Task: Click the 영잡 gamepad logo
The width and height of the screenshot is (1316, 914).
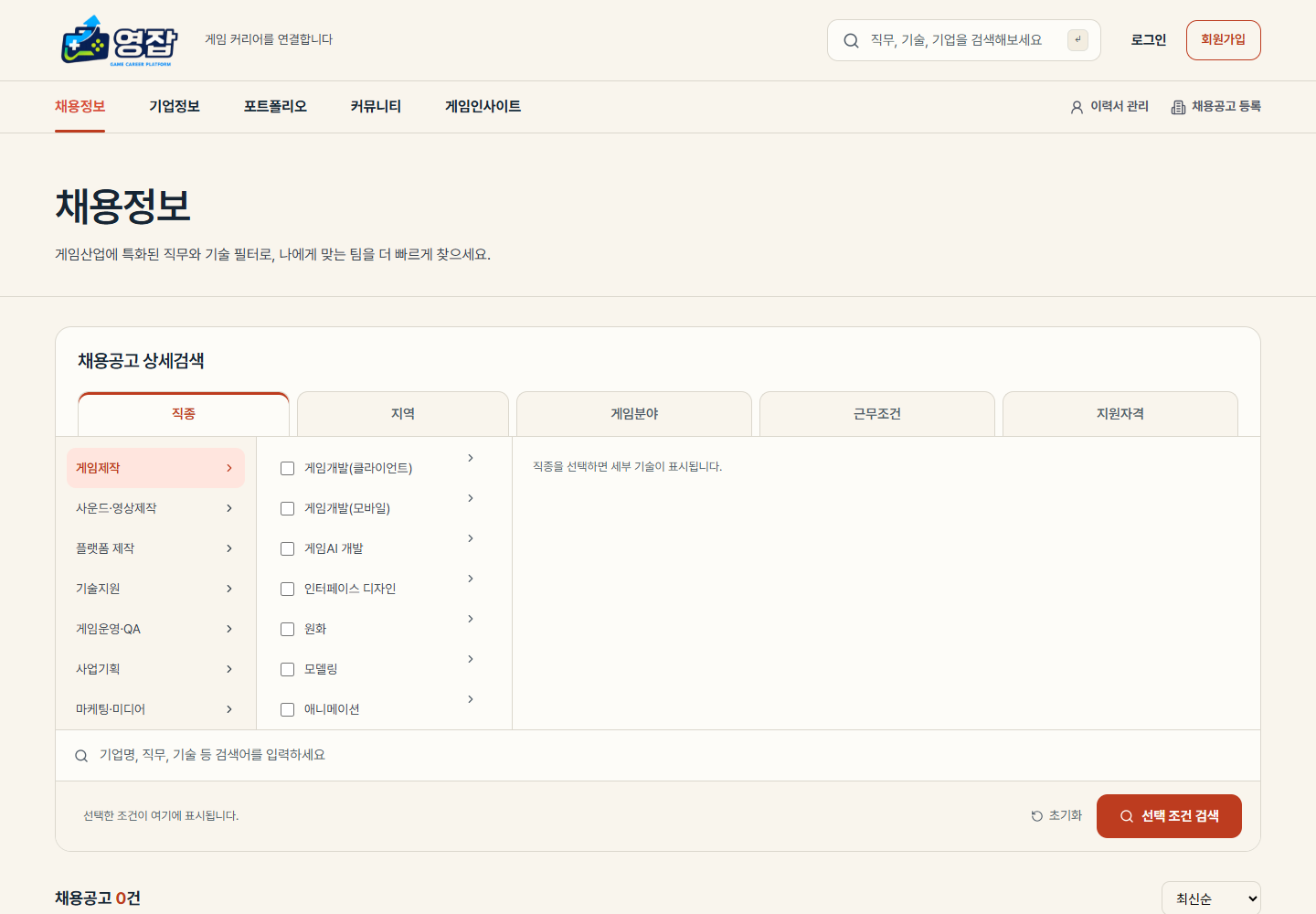Action: [x=120, y=40]
